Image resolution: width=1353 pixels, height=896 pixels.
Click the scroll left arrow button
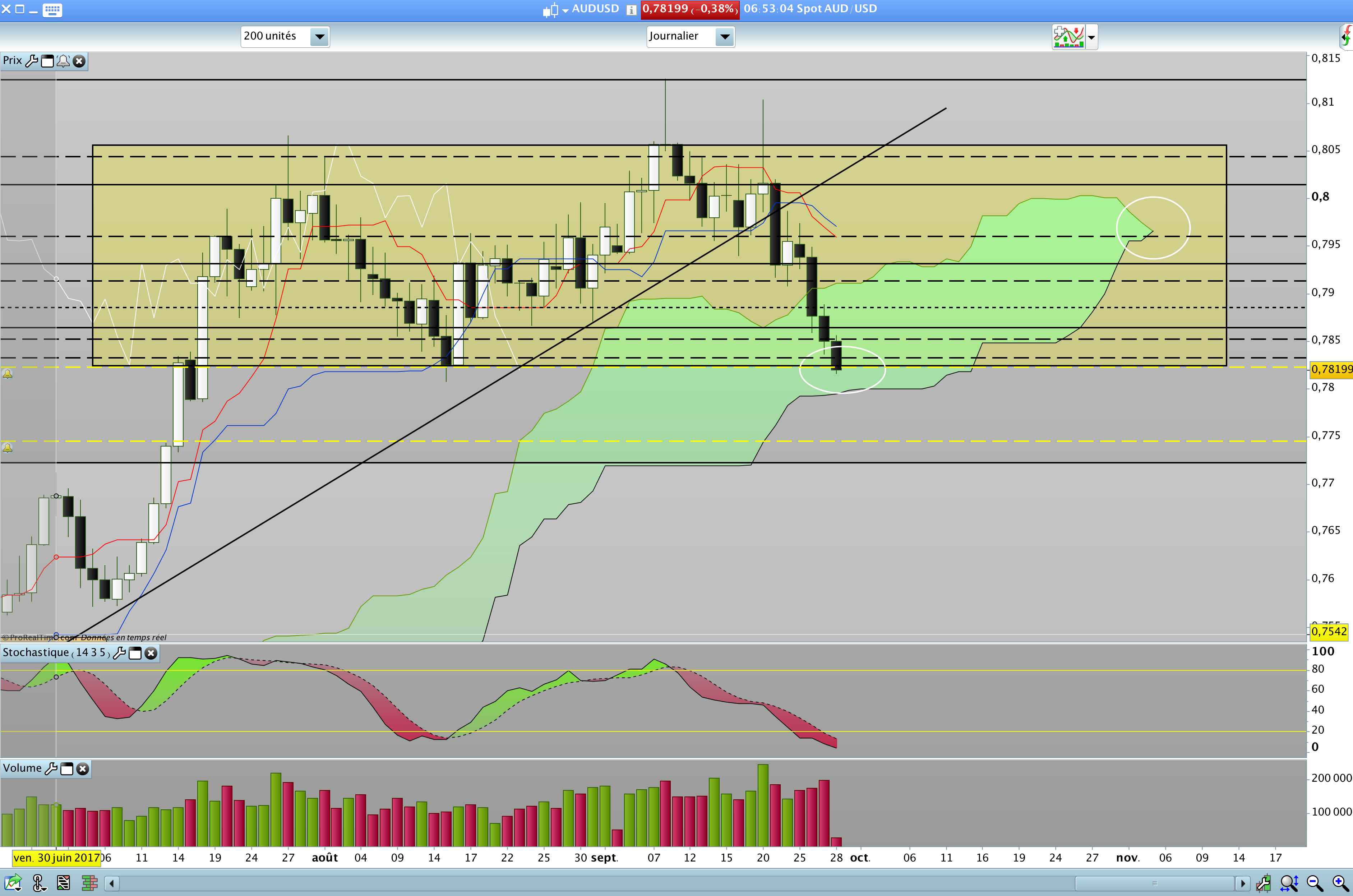(x=112, y=883)
